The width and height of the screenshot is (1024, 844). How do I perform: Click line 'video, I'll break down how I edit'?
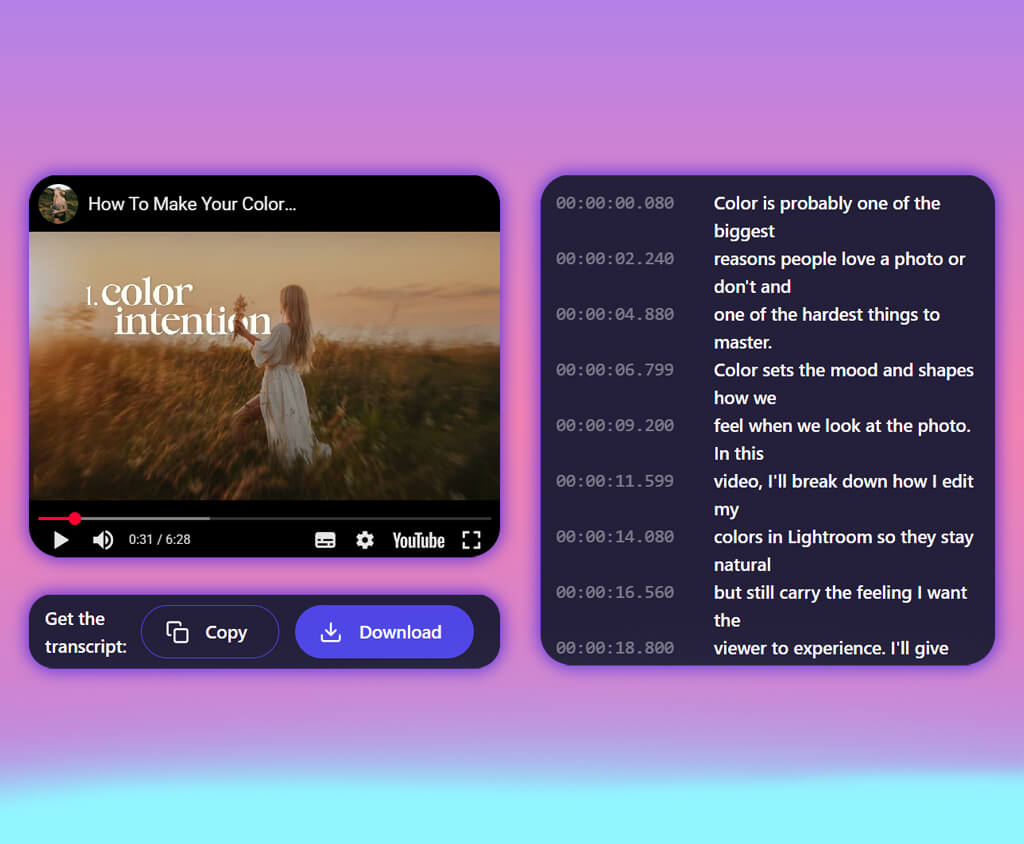tap(844, 481)
